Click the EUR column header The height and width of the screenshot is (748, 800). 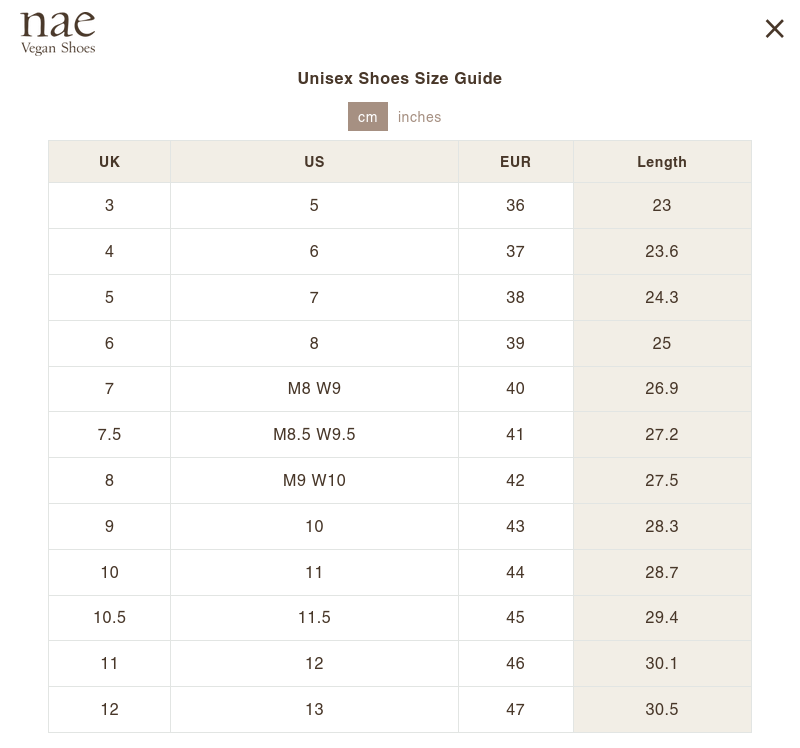click(x=515, y=162)
